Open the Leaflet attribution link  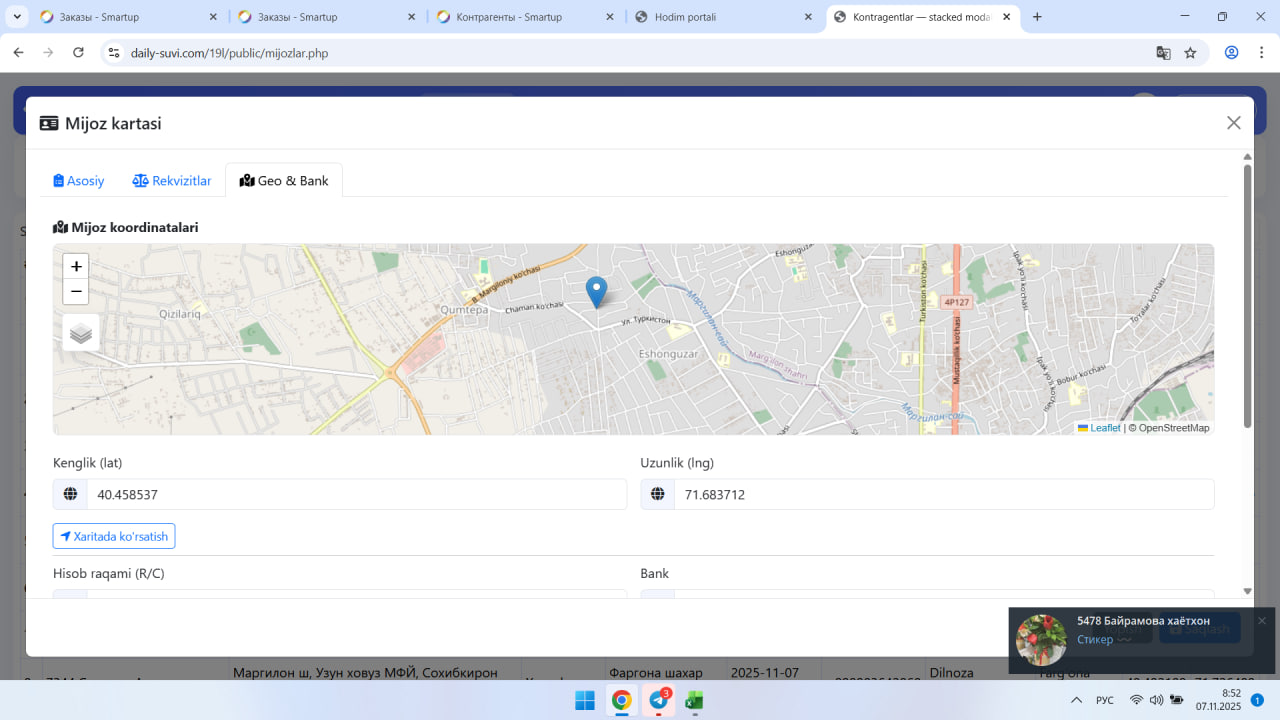[x=1104, y=428]
